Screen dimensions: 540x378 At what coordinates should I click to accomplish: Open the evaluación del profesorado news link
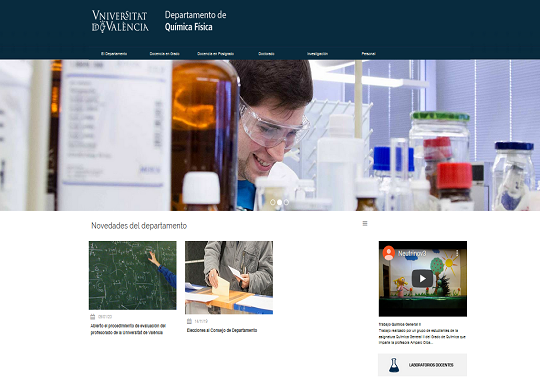pyautogui.click(x=128, y=329)
